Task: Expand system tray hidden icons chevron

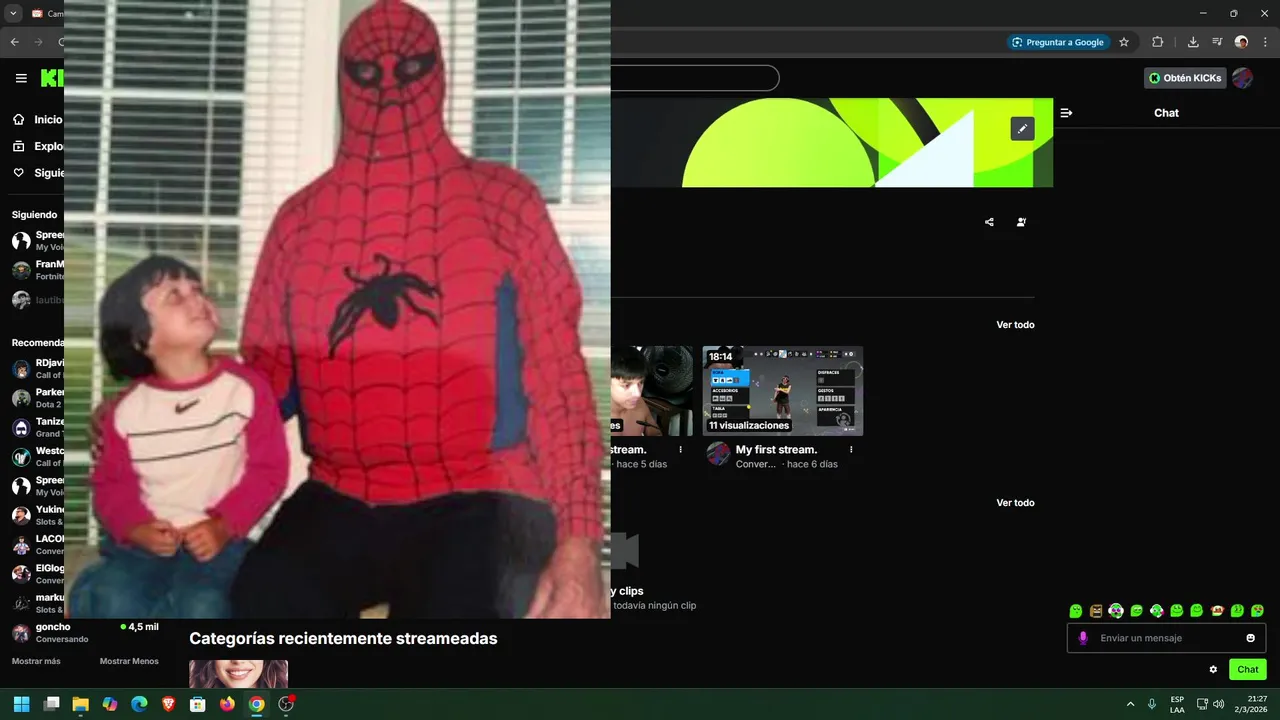Action: click(1130, 704)
